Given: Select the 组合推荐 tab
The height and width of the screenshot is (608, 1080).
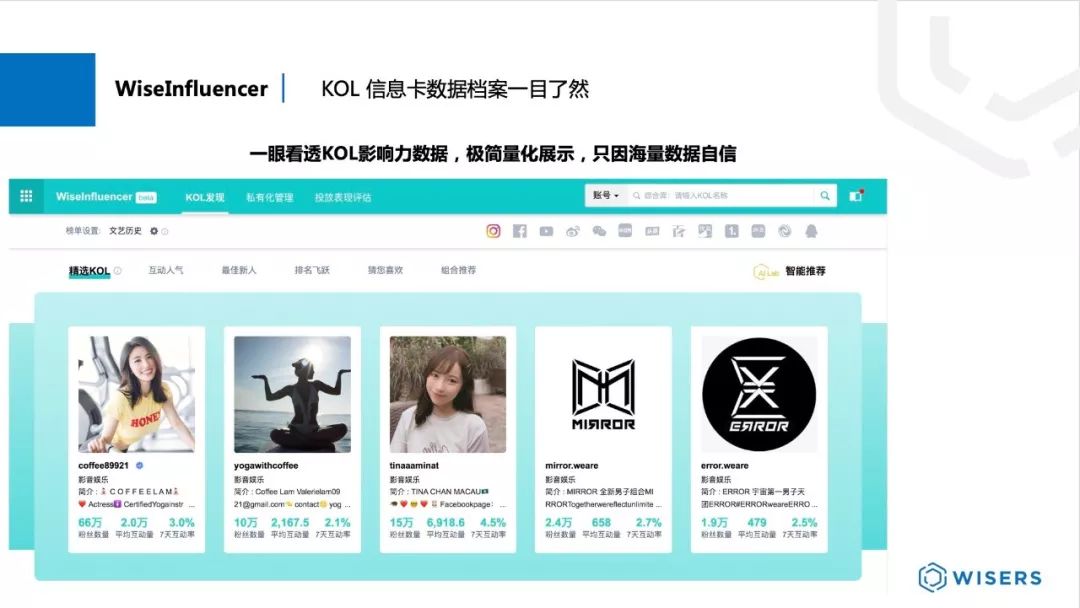Looking at the screenshot, I should pos(459,270).
